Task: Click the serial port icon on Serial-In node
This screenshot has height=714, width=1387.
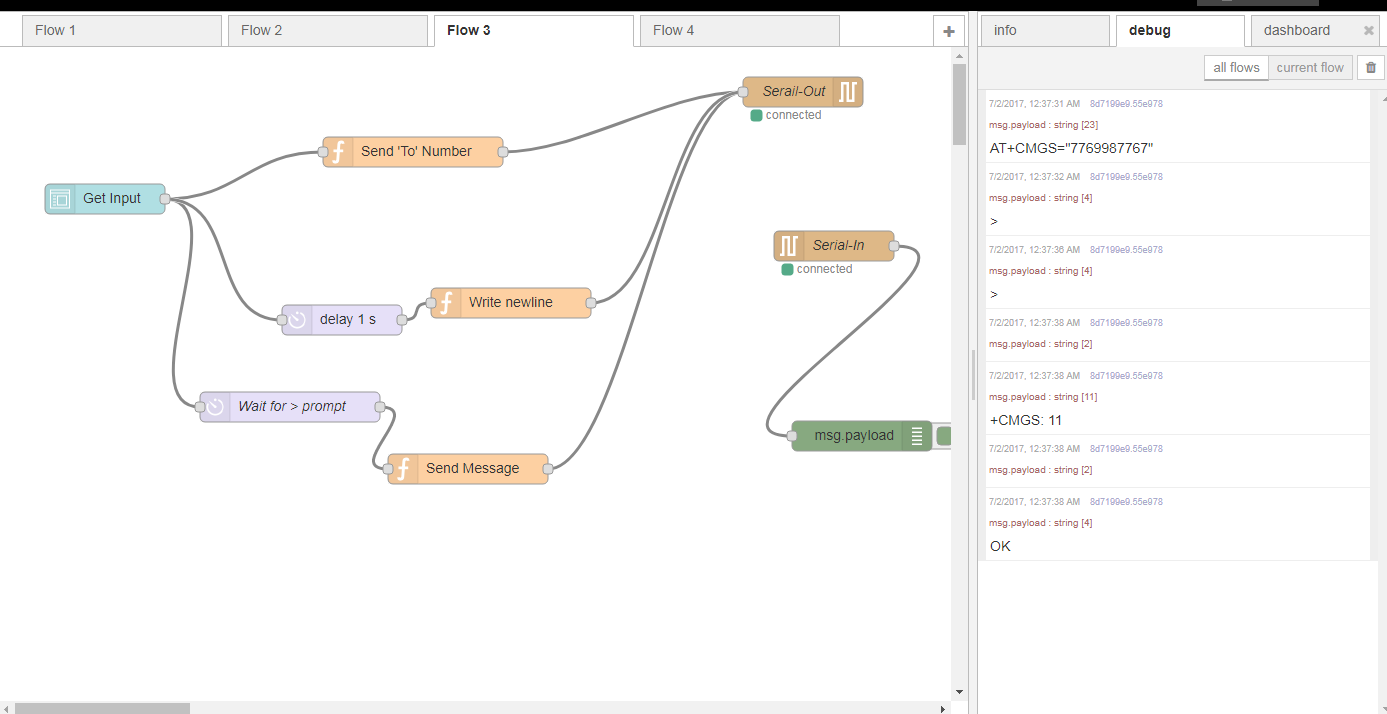Action: click(x=789, y=246)
